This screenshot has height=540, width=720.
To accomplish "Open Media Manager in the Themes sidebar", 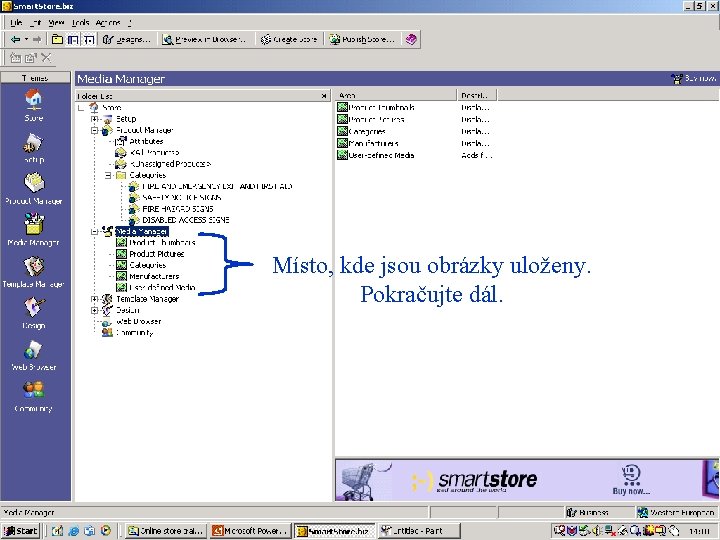I will 34,230.
